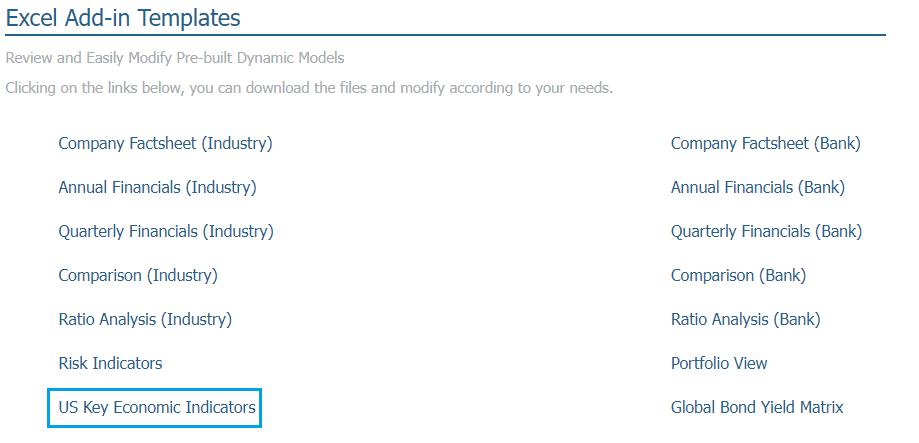Open Quarterly Financials (Bank) template
This screenshot has height=443, width=919.
pos(767,231)
